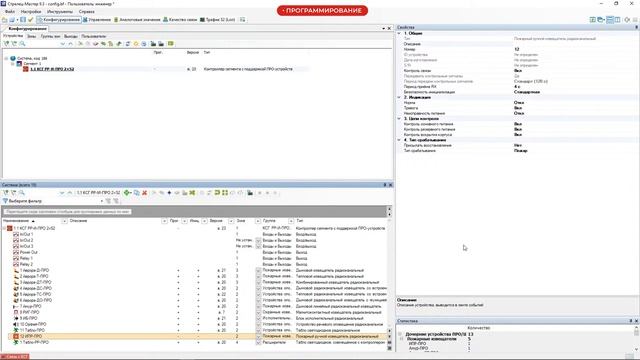This screenshot has width=640, height=360.
Task: Collapse the 1. Общие properties section
Action: point(399,33)
